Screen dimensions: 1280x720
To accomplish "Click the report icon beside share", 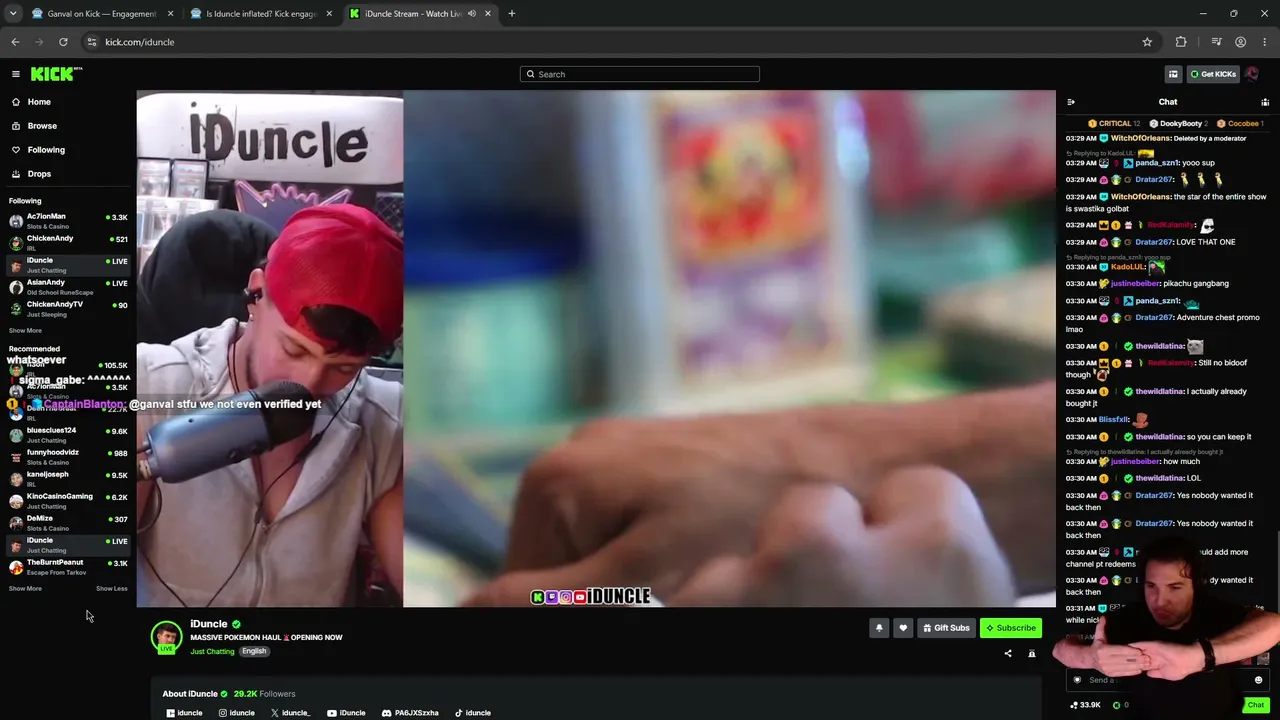I will pyautogui.click(x=1032, y=654).
